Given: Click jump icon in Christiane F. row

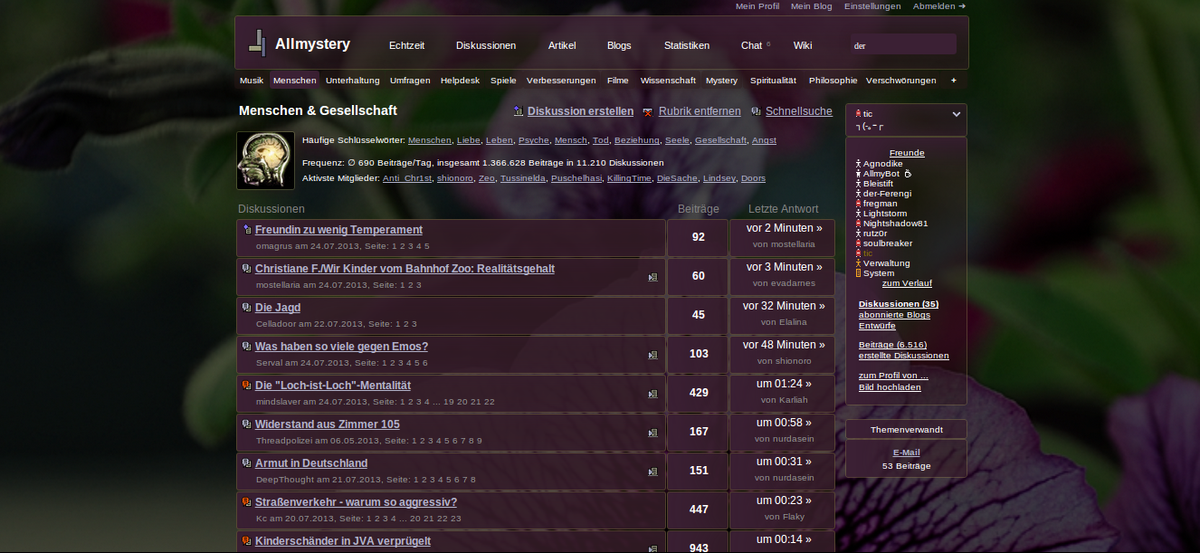Looking at the screenshot, I should click(653, 277).
